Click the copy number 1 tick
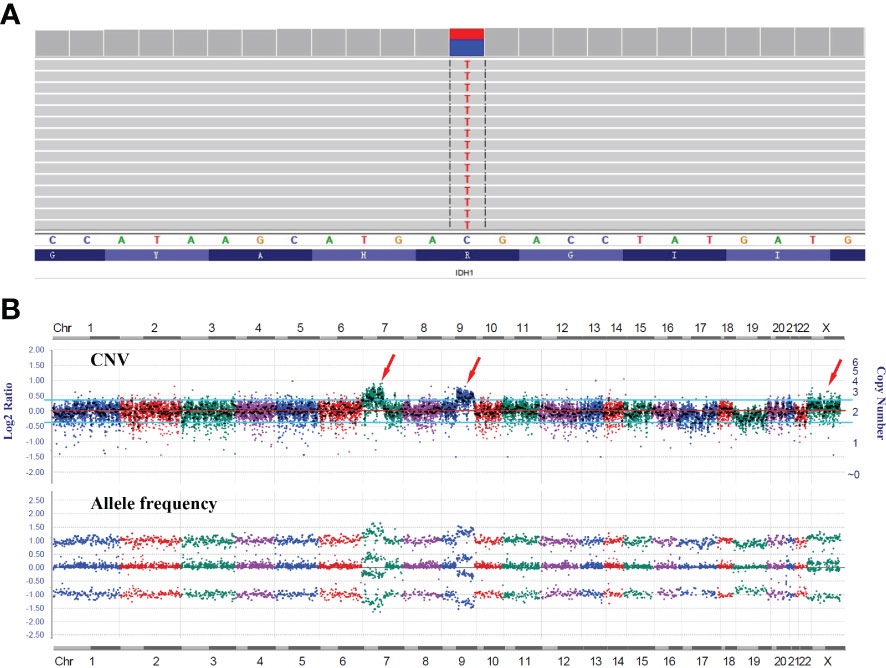The width and height of the screenshot is (886, 668). (x=855, y=443)
